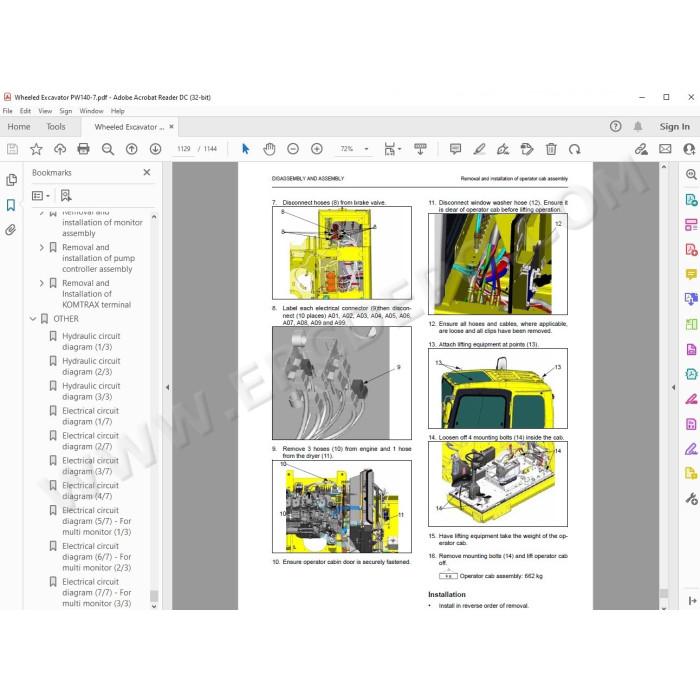Click the delete trash icon
The height and width of the screenshot is (700, 700).
pos(551,149)
